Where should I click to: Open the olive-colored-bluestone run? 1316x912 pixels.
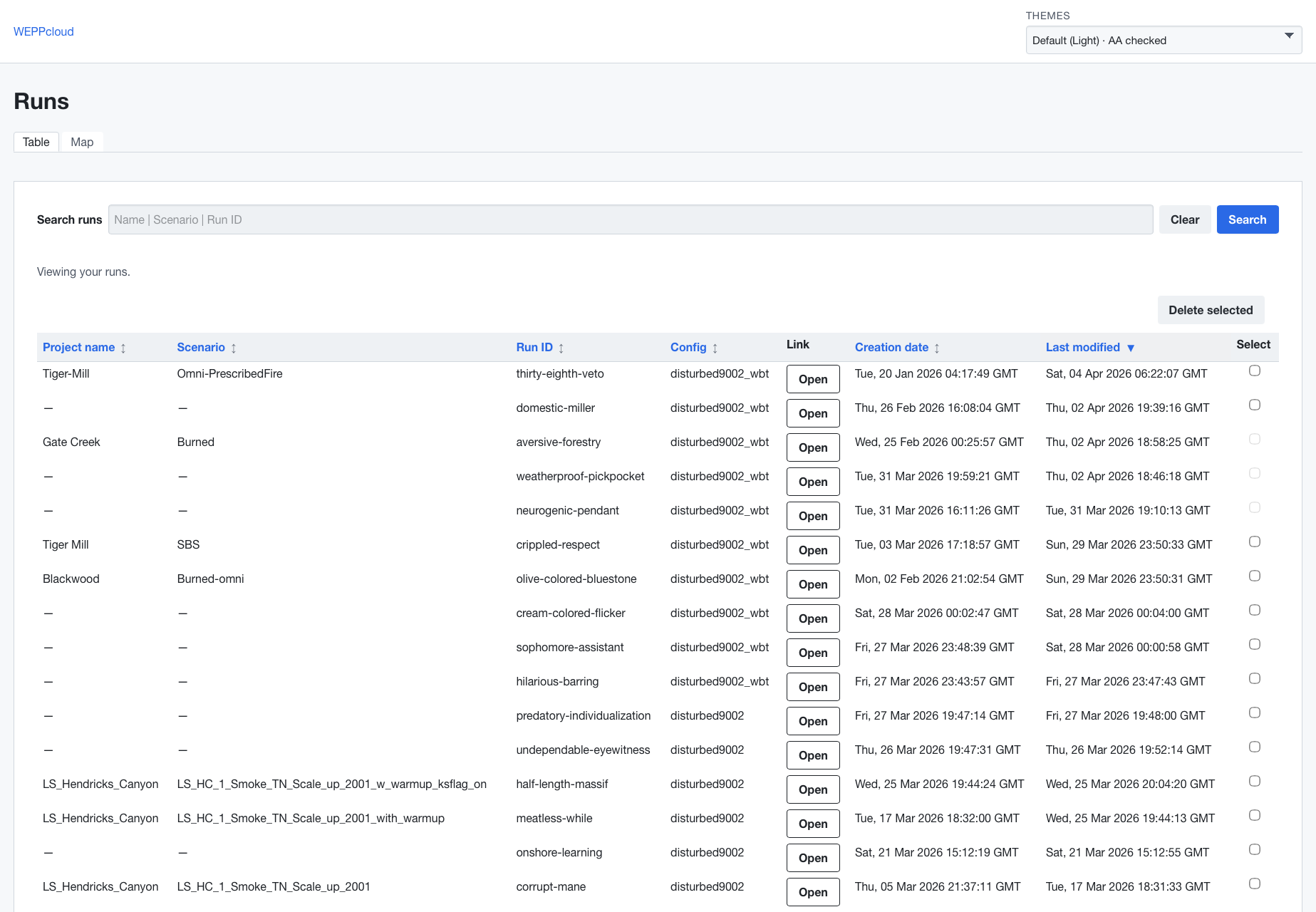point(812,584)
